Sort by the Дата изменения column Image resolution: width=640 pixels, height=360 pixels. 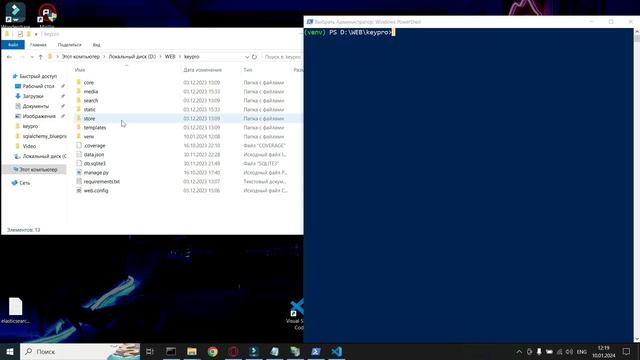click(x=202, y=70)
